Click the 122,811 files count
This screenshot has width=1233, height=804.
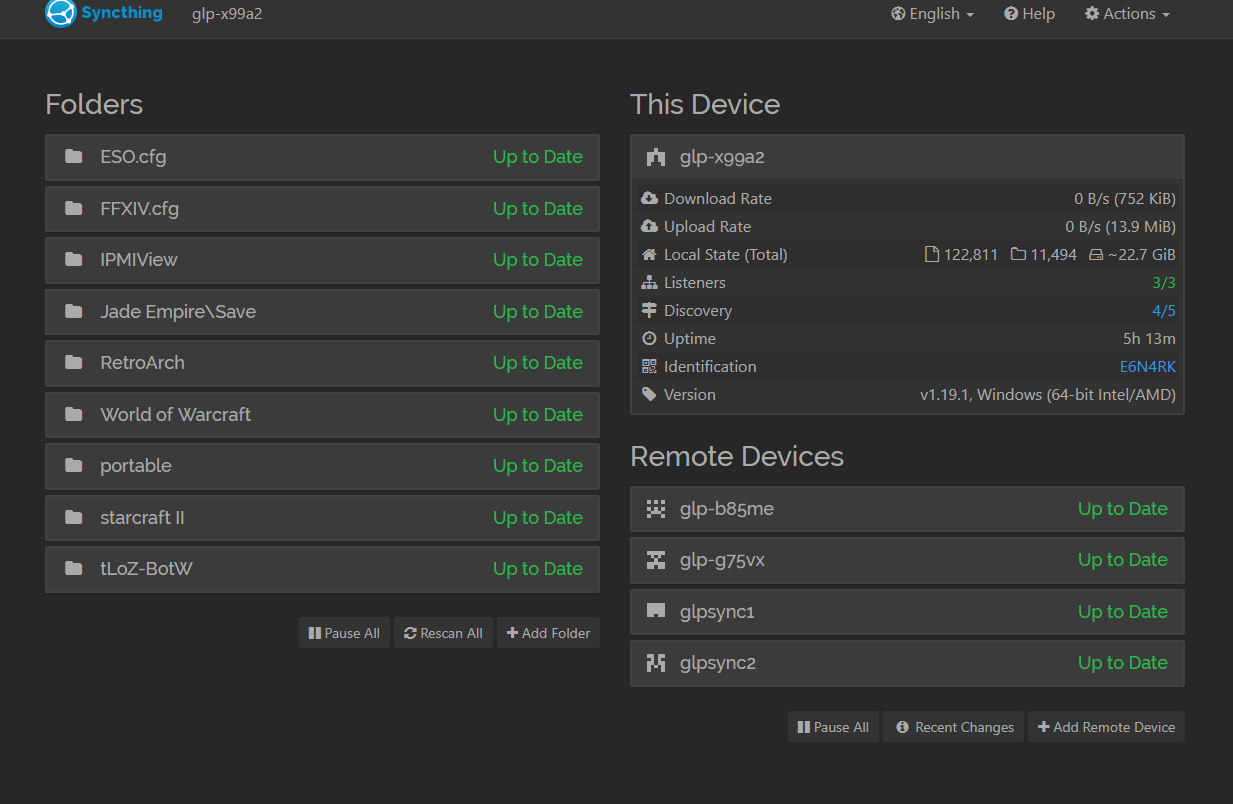tap(971, 255)
